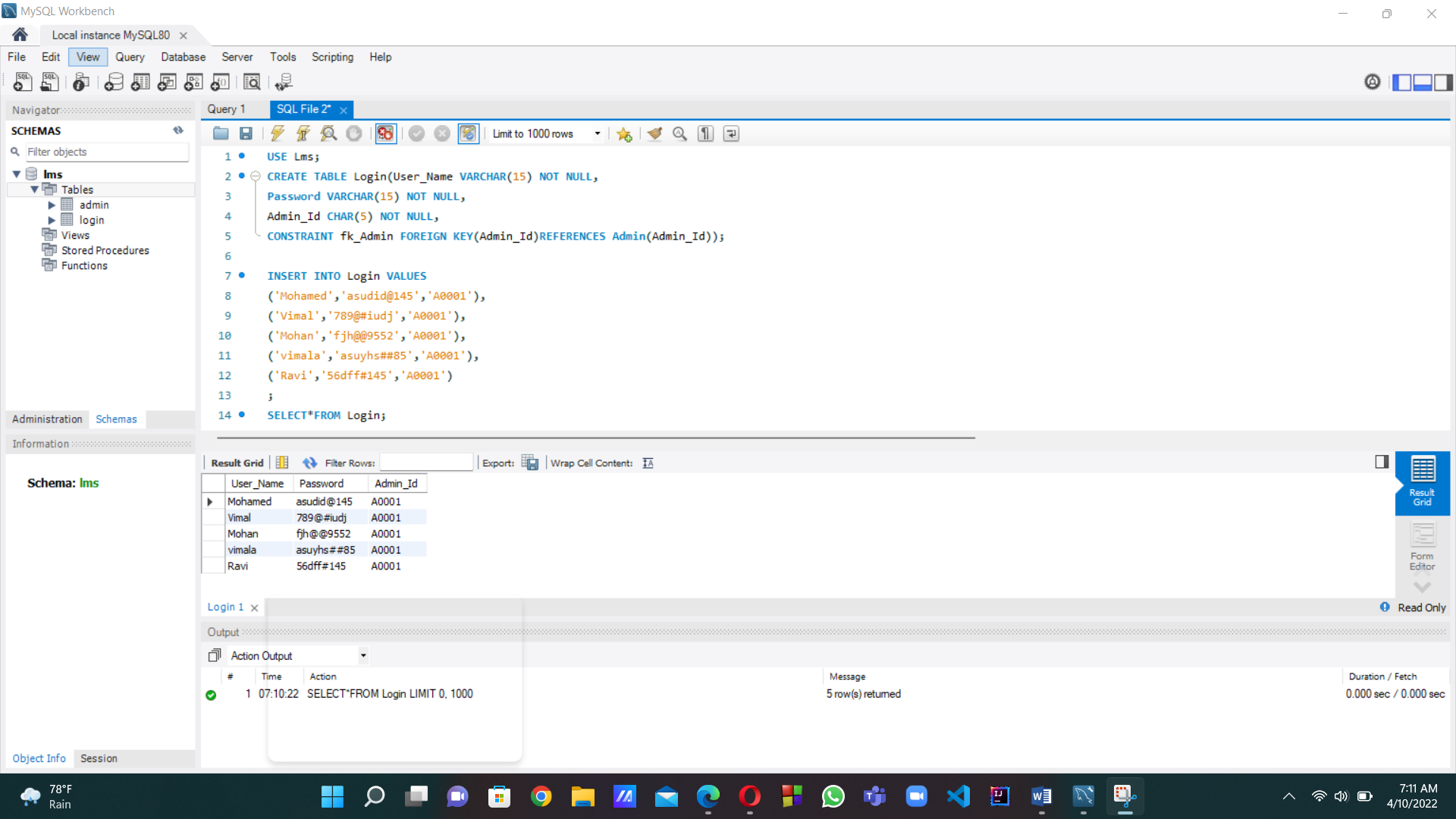Expand the admin table node
Viewport: 1456px width, 819px height.
tap(52, 205)
